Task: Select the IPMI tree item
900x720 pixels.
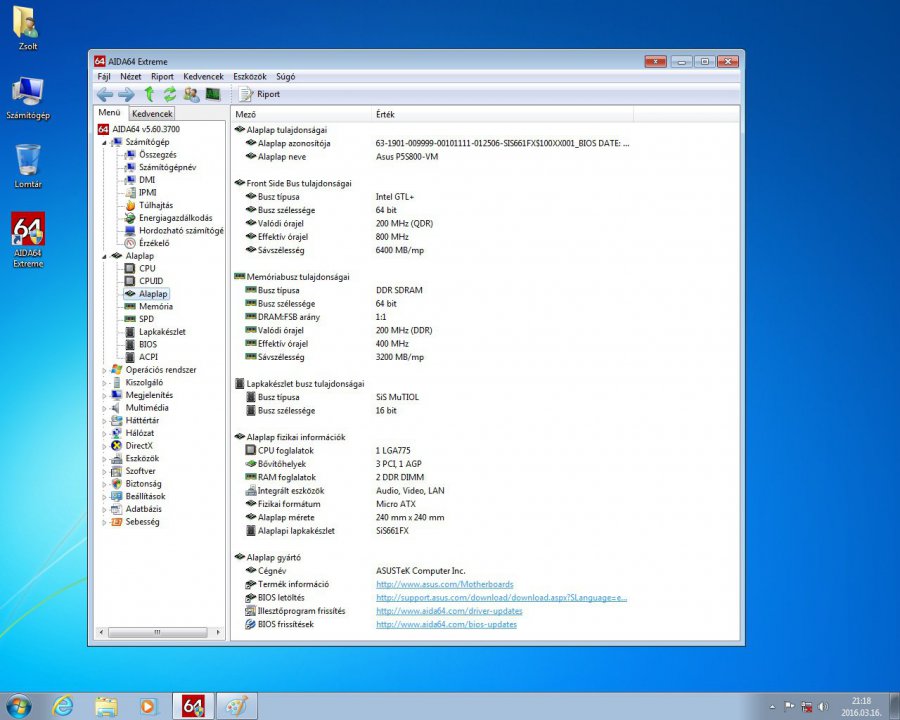Action: click(x=148, y=192)
